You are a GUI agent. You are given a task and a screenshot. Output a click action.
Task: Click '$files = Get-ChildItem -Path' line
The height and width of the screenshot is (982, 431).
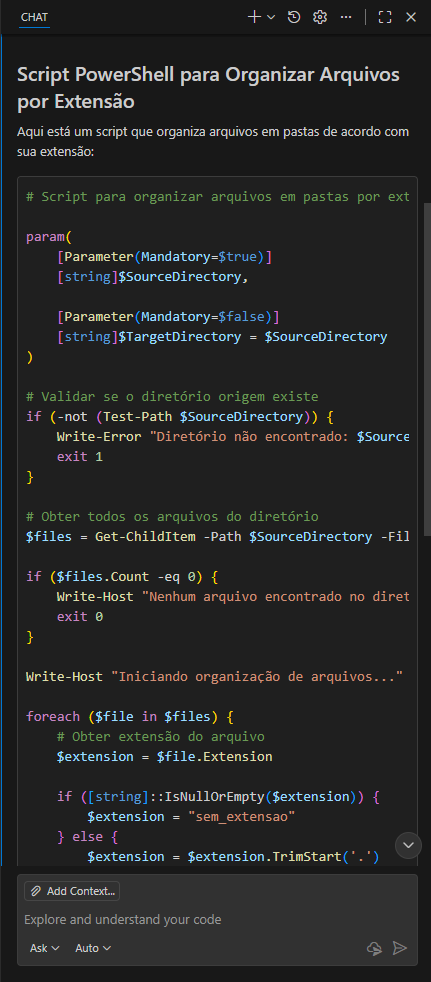click(x=217, y=537)
